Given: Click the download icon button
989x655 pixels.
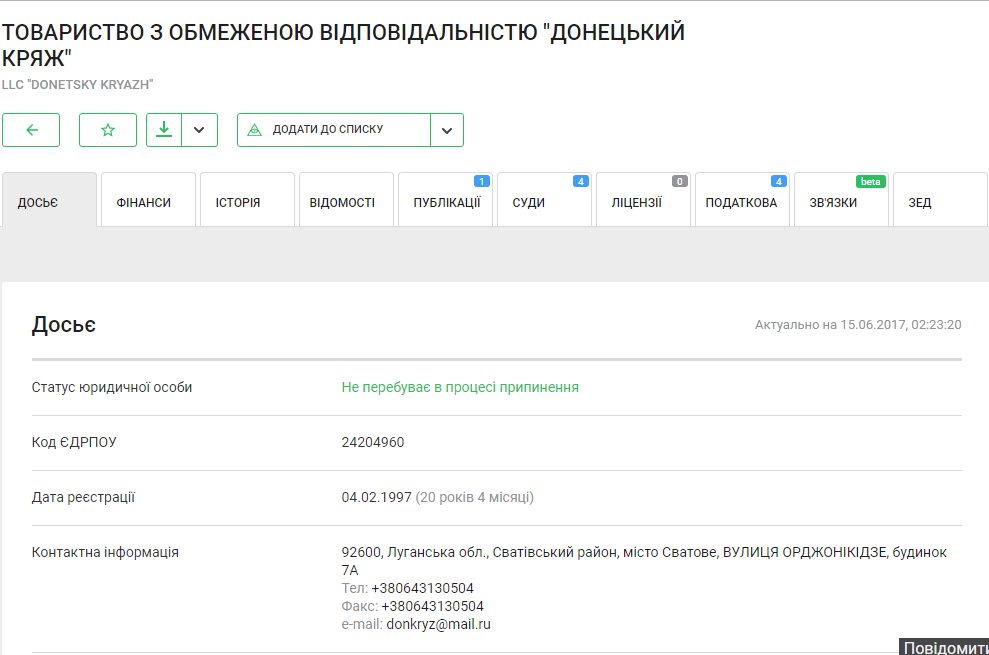Looking at the screenshot, I should pos(164,130).
